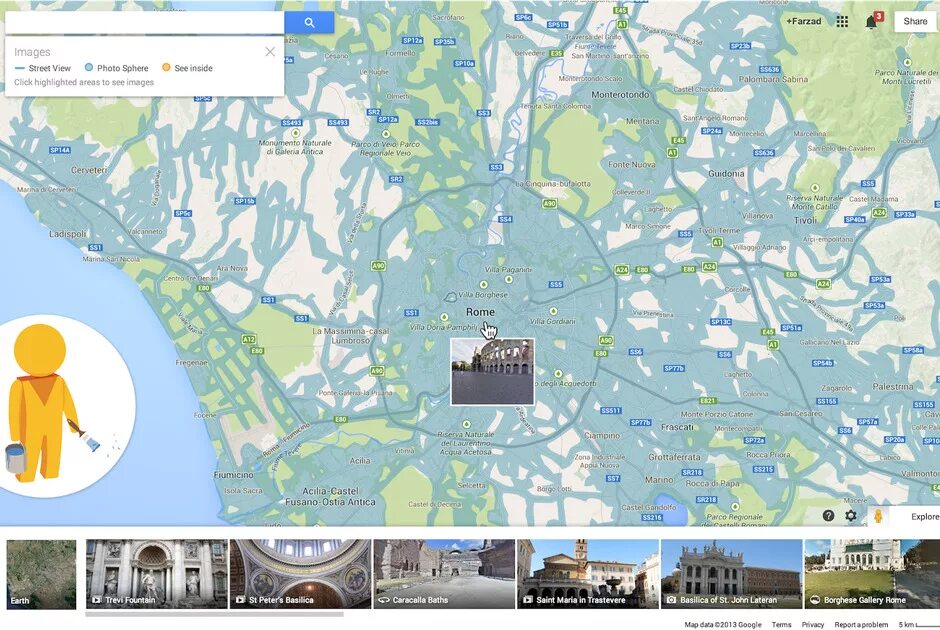Click the Villa Gordiani park marker
940x630 pixels.
point(553,312)
